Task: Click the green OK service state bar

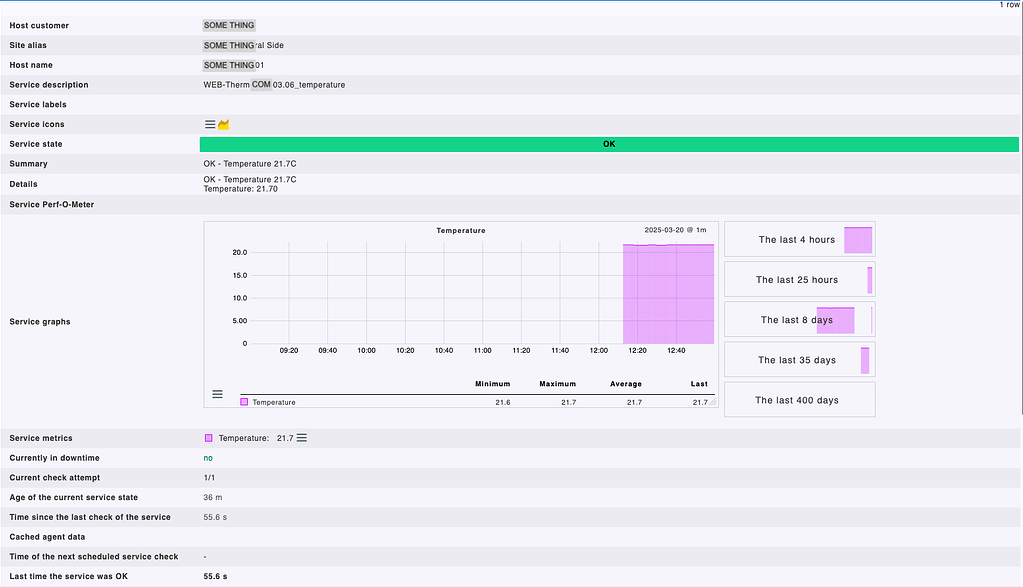Action: [609, 144]
